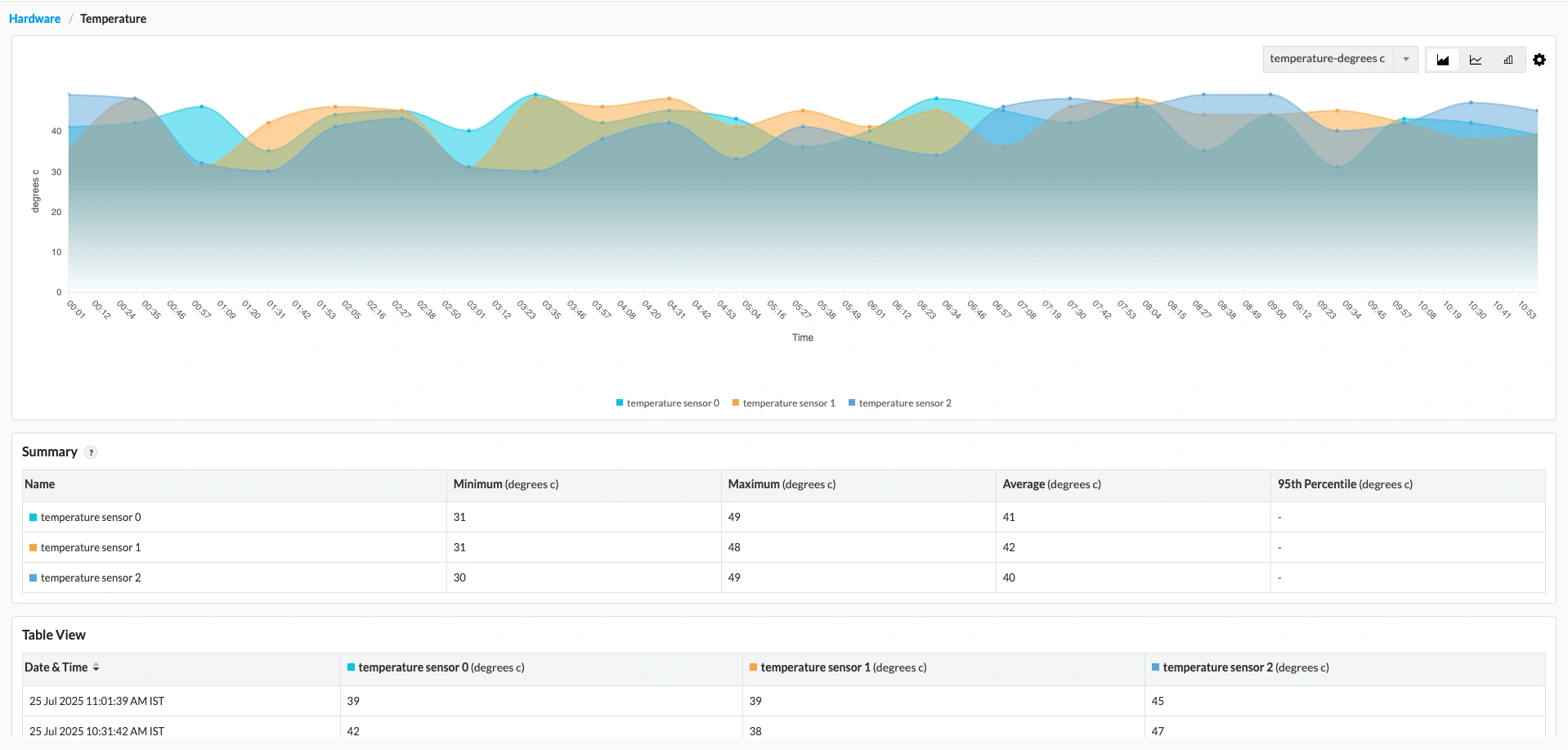The width and height of the screenshot is (1568, 750).
Task: Click the Summary help question mark icon
Action: point(91,451)
